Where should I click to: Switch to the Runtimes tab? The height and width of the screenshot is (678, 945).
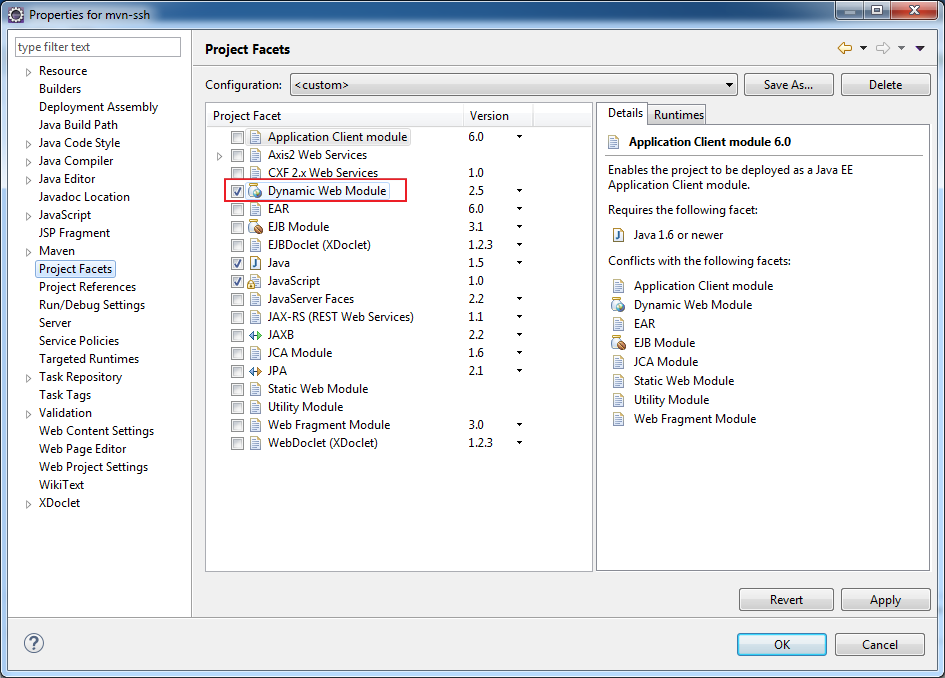point(678,115)
